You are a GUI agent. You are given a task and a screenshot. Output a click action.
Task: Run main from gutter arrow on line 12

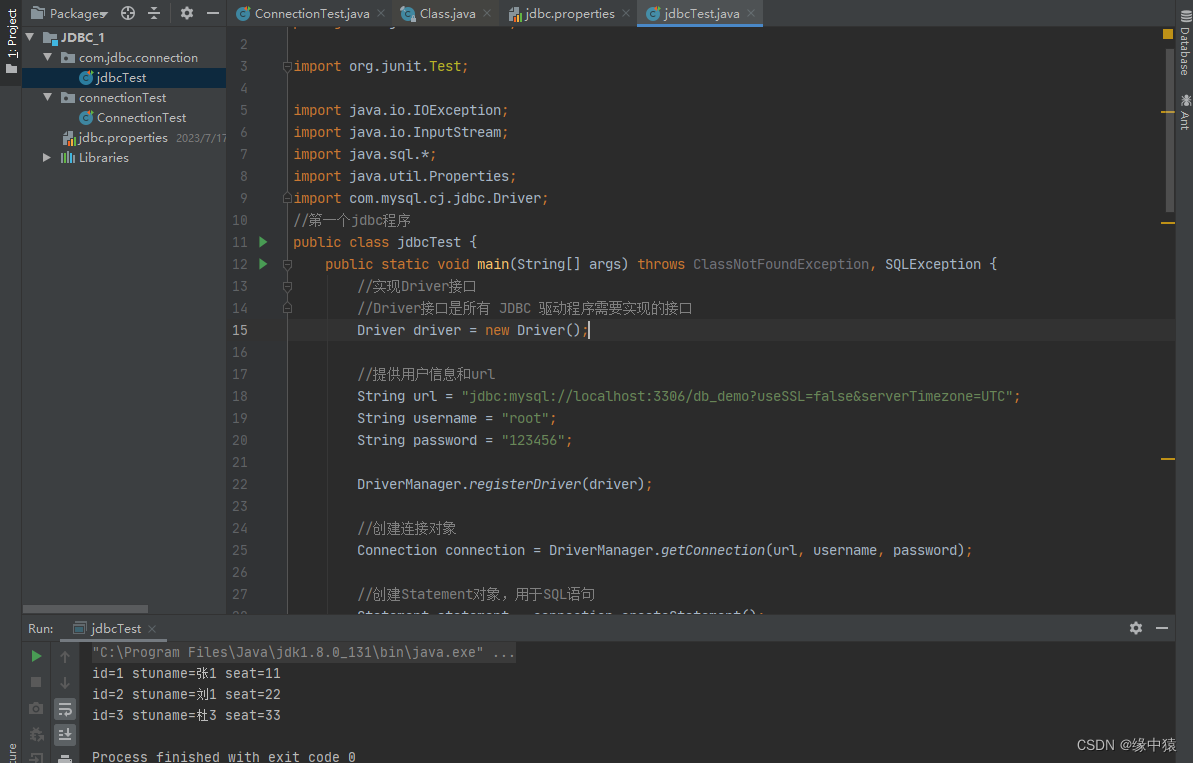(x=263, y=264)
